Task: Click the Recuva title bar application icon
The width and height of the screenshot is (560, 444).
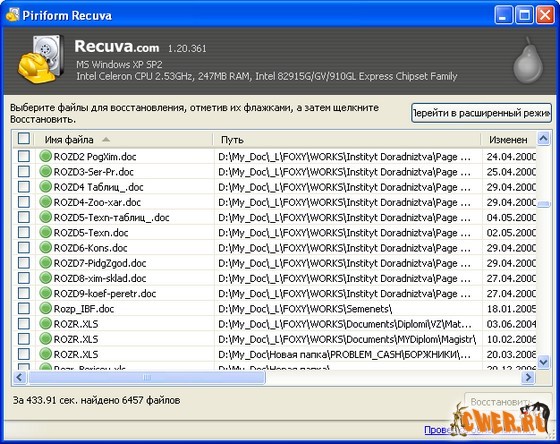Action: point(12,15)
